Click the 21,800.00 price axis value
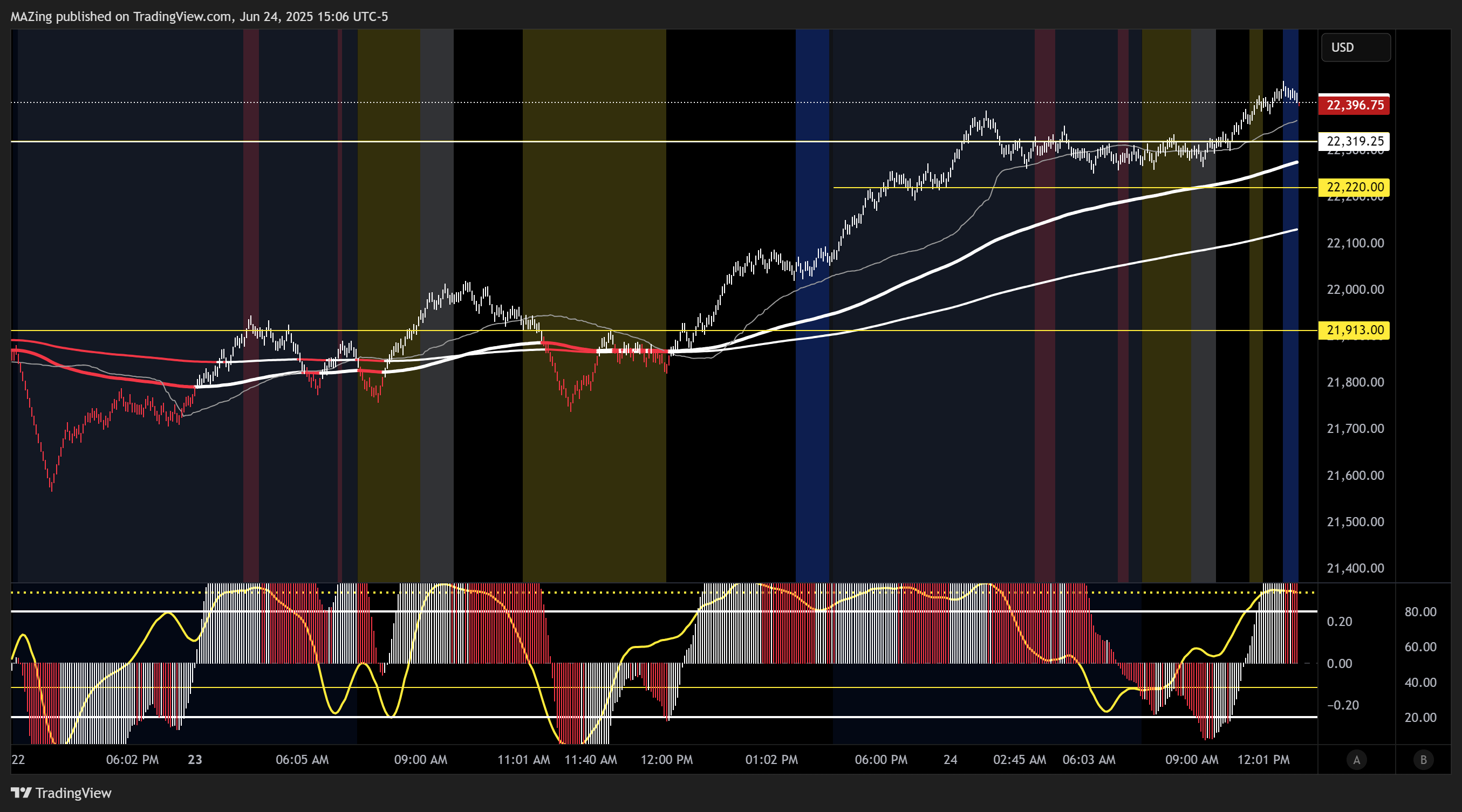 1355,382
